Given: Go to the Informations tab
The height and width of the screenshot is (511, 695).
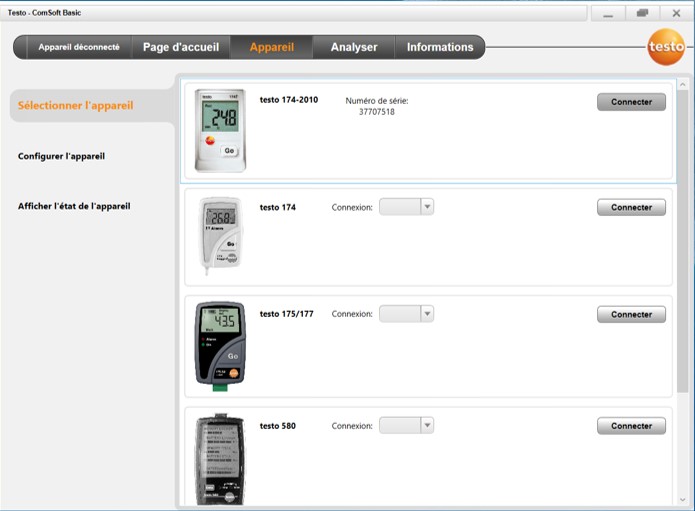Looking at the screenshot, I should tap(440, 47).
